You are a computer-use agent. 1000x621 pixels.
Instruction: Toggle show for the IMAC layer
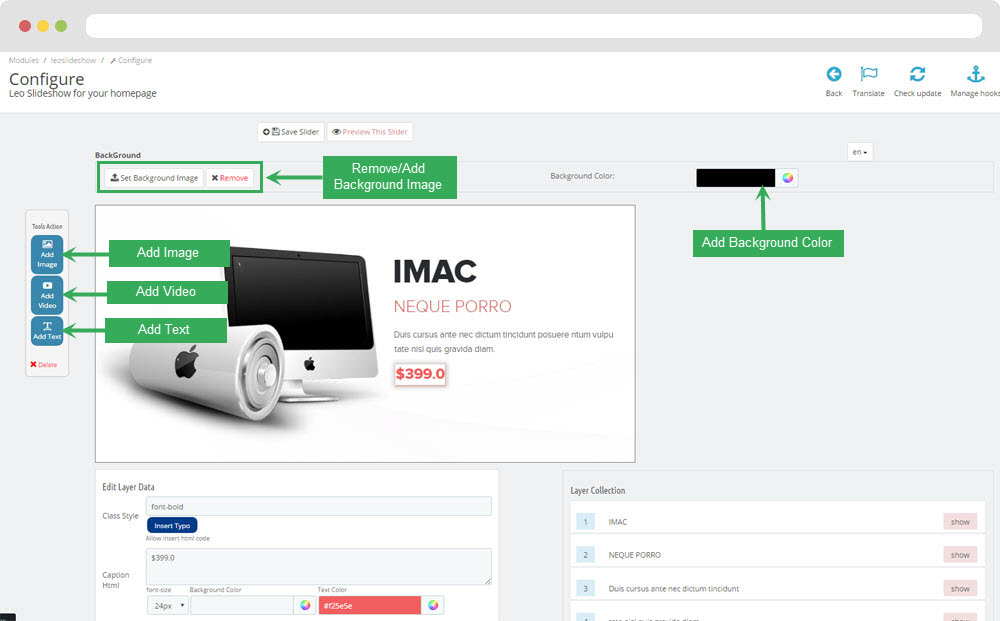point(960,522)
